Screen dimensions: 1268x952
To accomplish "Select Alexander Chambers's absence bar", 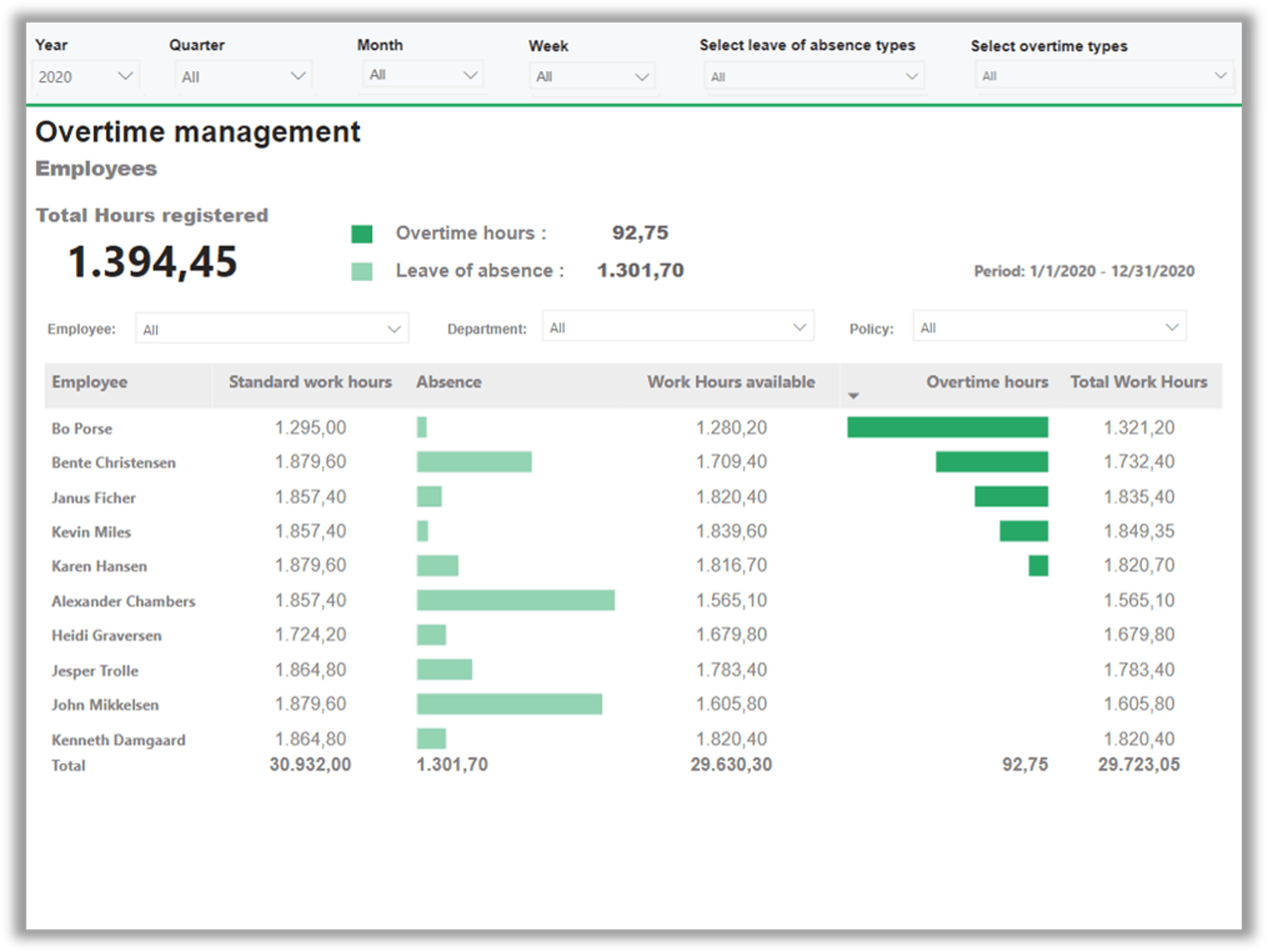I will point(515,600).
